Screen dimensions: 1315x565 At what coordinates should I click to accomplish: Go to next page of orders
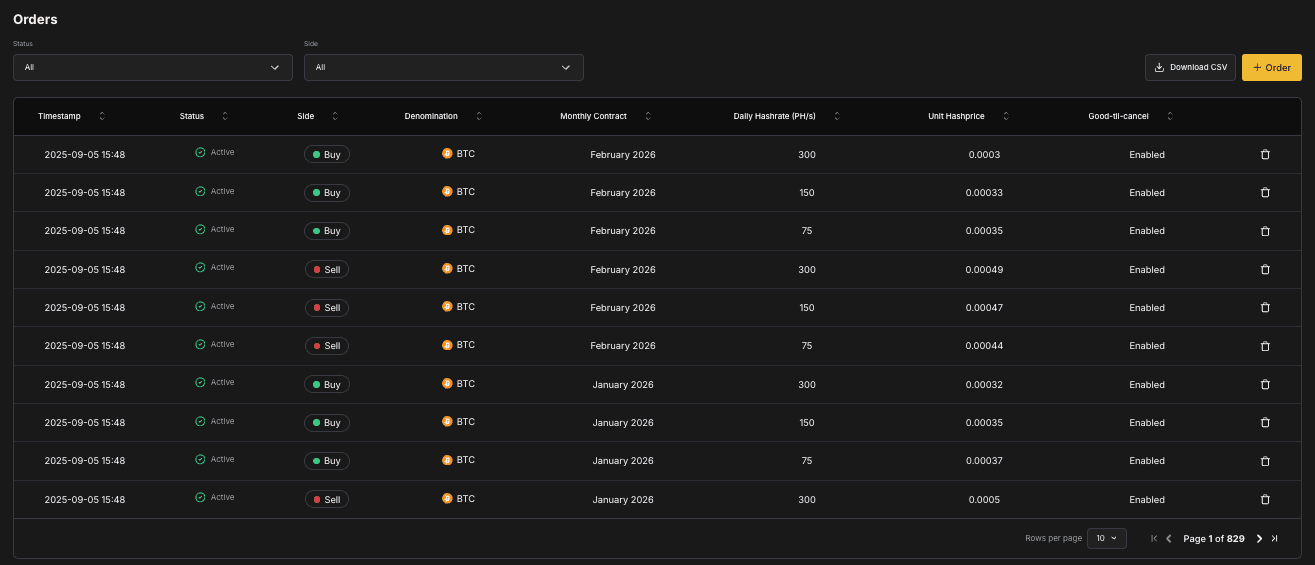coord(1259,538)
